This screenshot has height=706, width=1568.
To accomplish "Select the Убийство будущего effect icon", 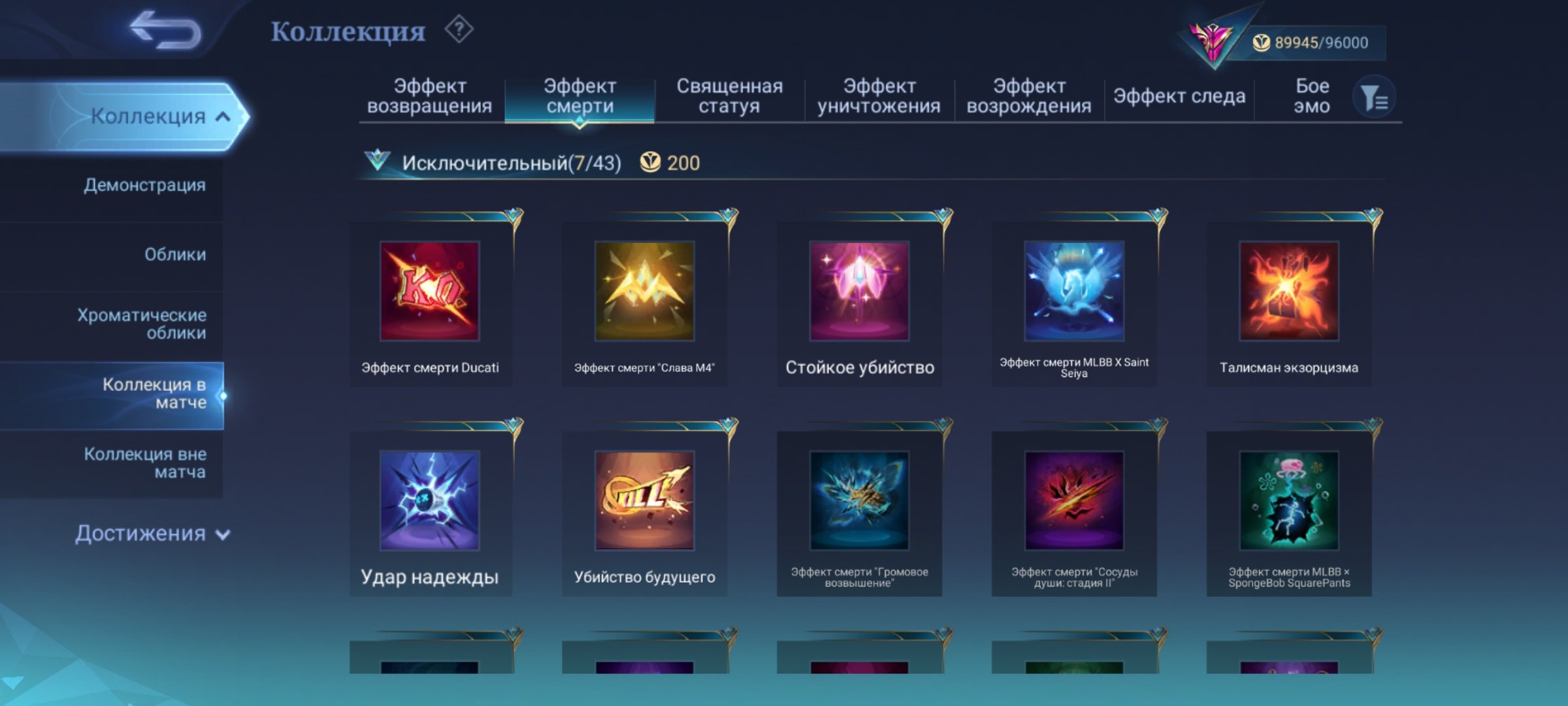I will [x=644, y=500].
